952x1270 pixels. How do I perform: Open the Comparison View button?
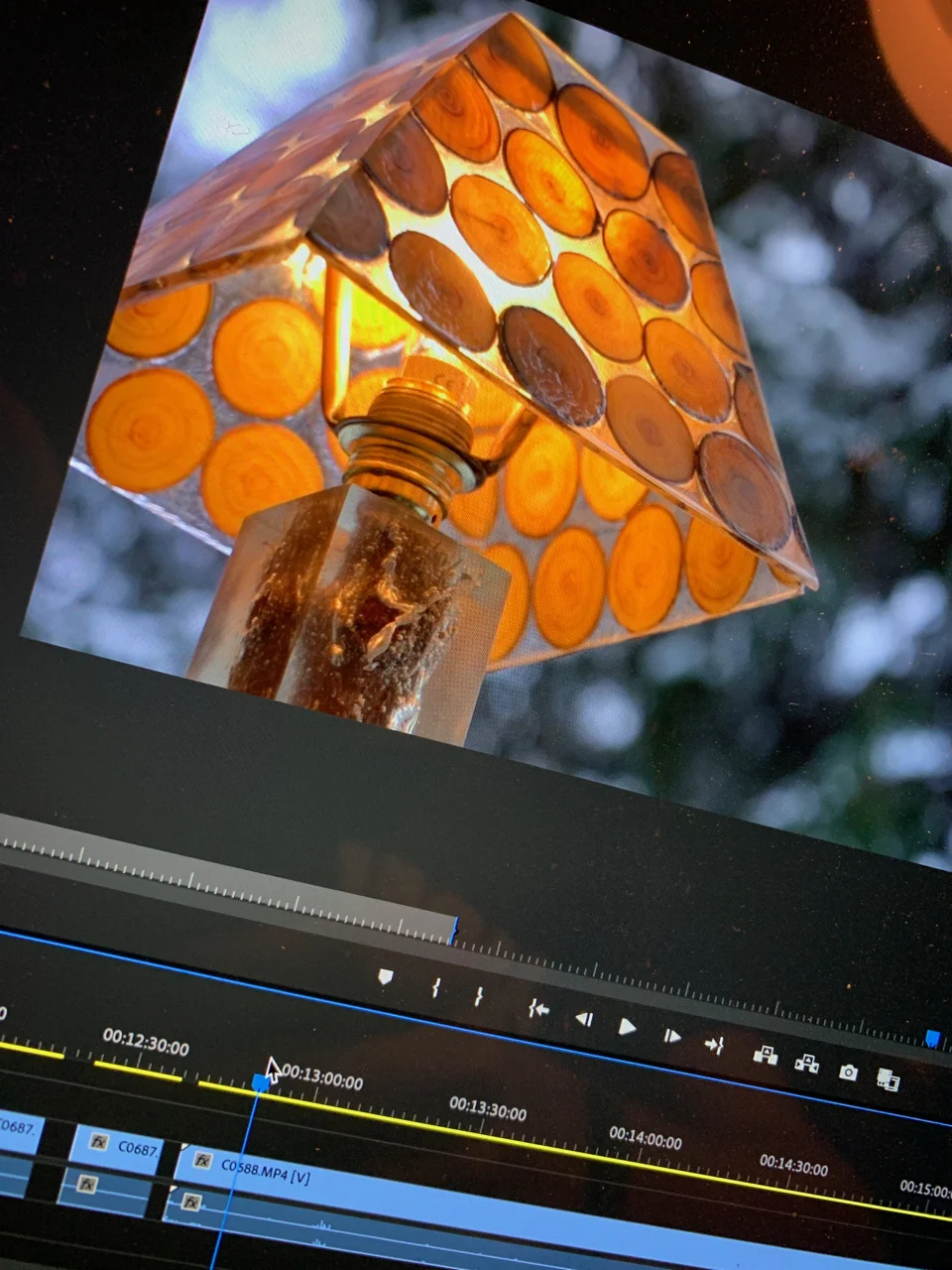pos(889,1079)
